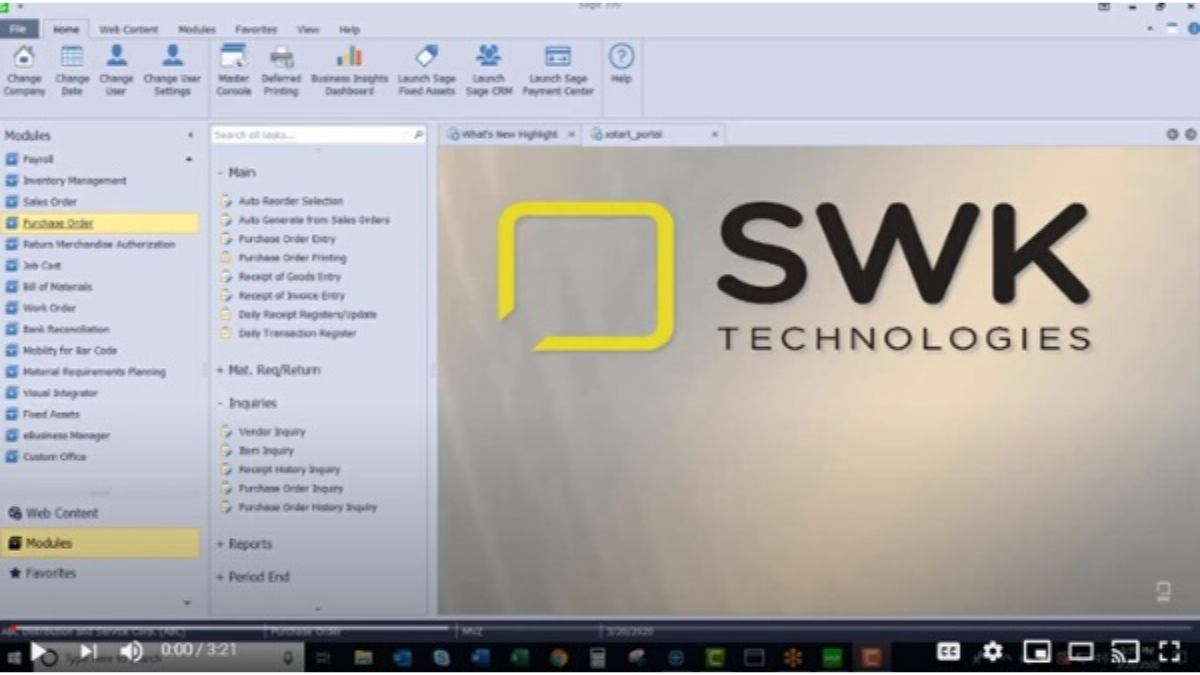Open Auto Reorder Selection task
The width and height of the screenshot is (1200, 675).
click(290, 201)
